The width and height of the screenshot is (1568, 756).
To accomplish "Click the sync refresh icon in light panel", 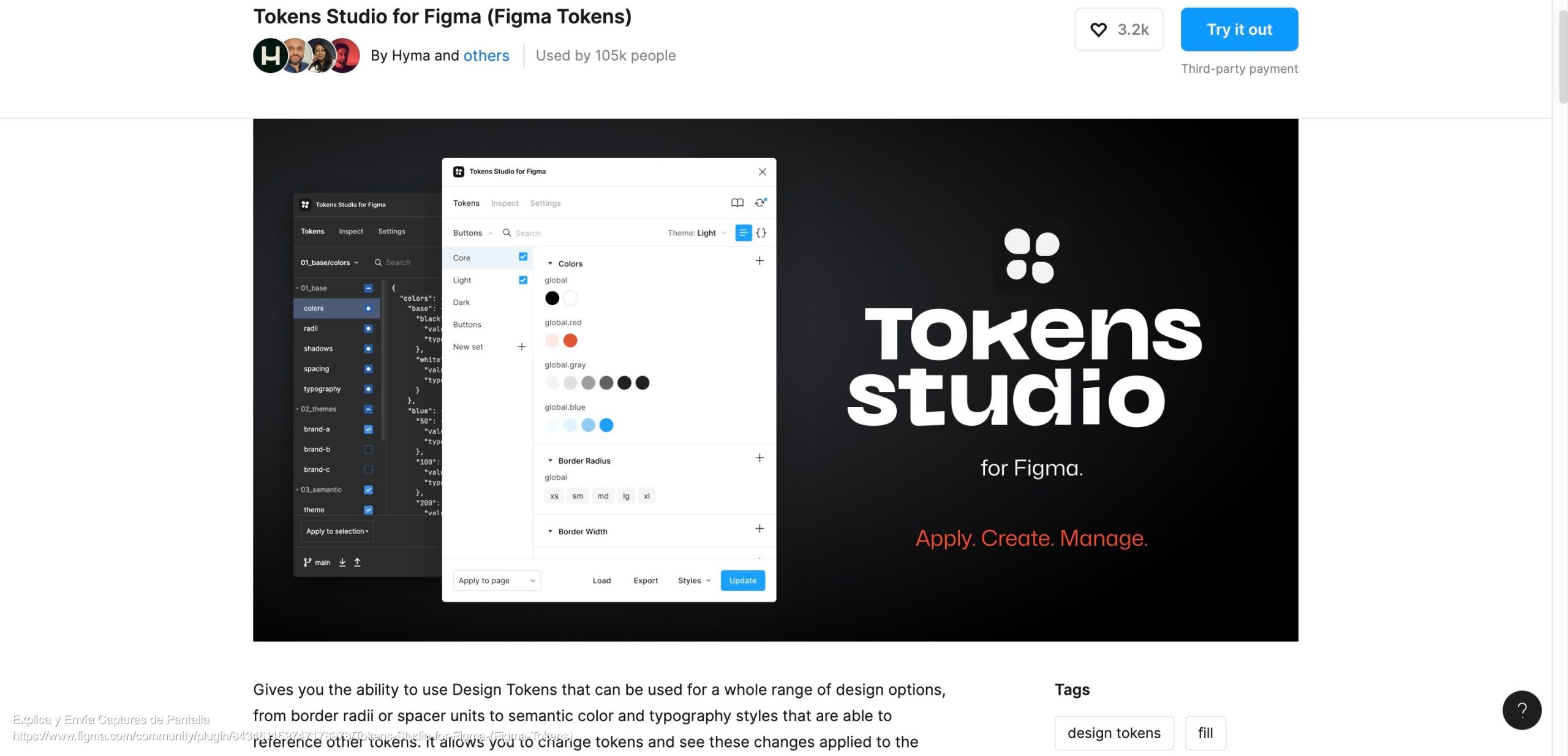I will [760, 203].
